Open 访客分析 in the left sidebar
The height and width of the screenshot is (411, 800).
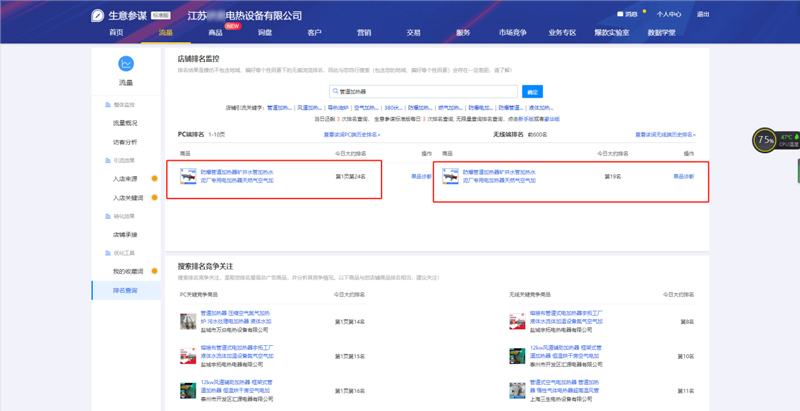125,142
